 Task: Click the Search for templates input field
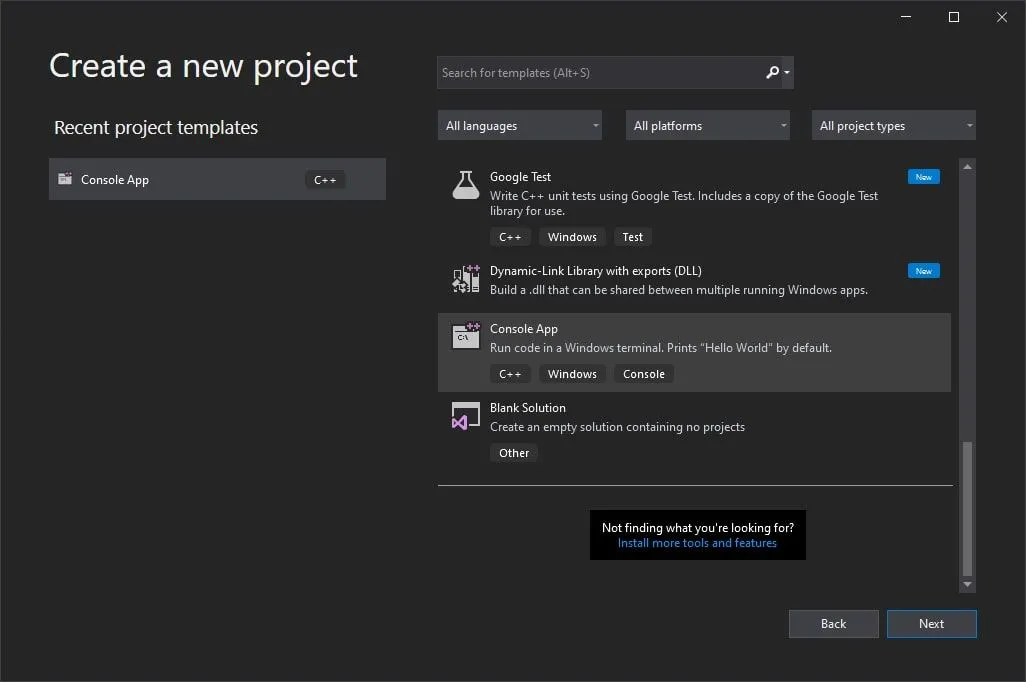[x=600, y=72]
